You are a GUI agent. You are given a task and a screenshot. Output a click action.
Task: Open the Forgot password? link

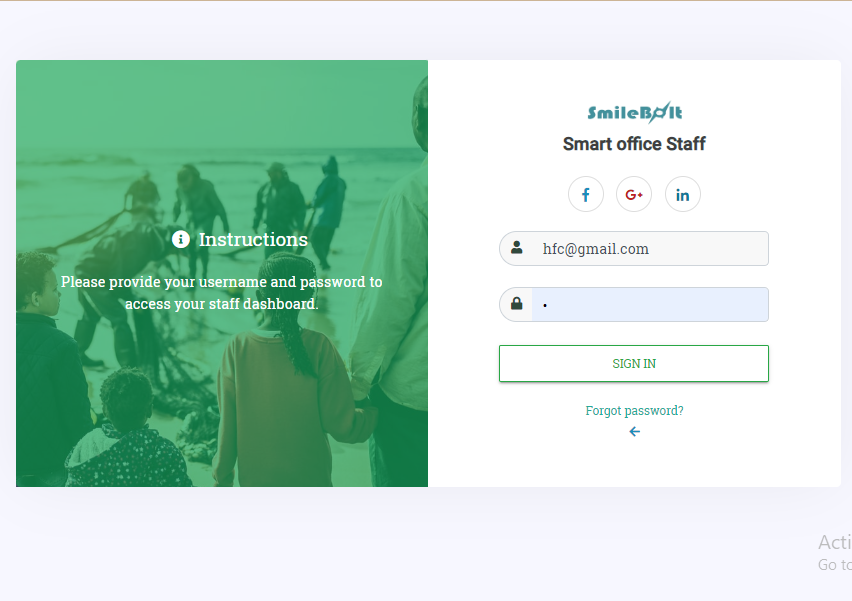coord(634,410)
